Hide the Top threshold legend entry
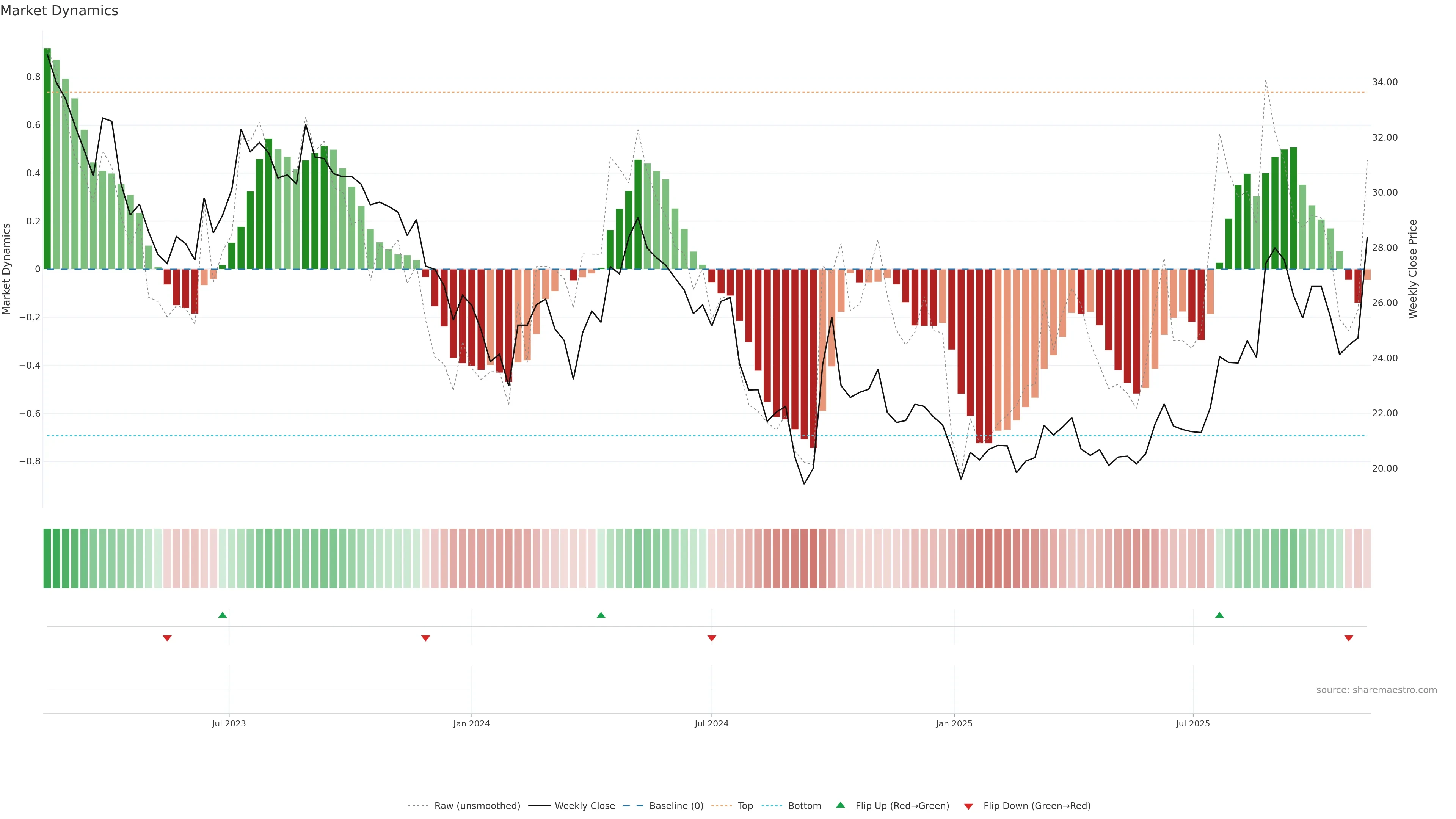The image size is (1456, 819). click(745, 806)
